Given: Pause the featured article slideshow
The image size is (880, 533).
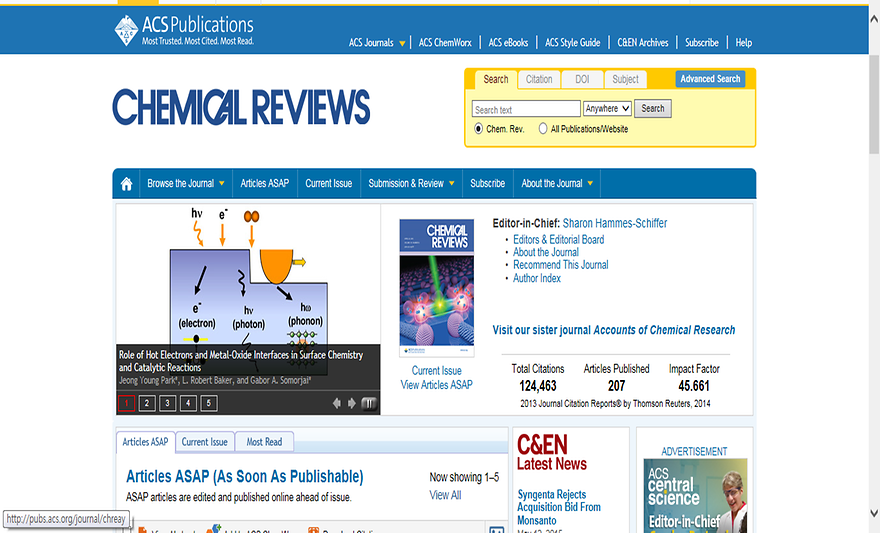Looking at the screenshot, I should tap(369, 403).
